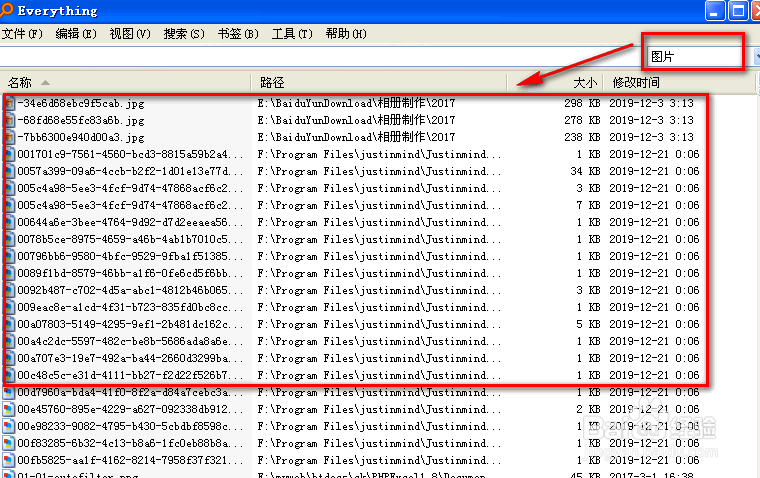Click the icon of file 00d7960a-bda4-41f0
The width and height of the screenshot is (760, 478).
9,392
